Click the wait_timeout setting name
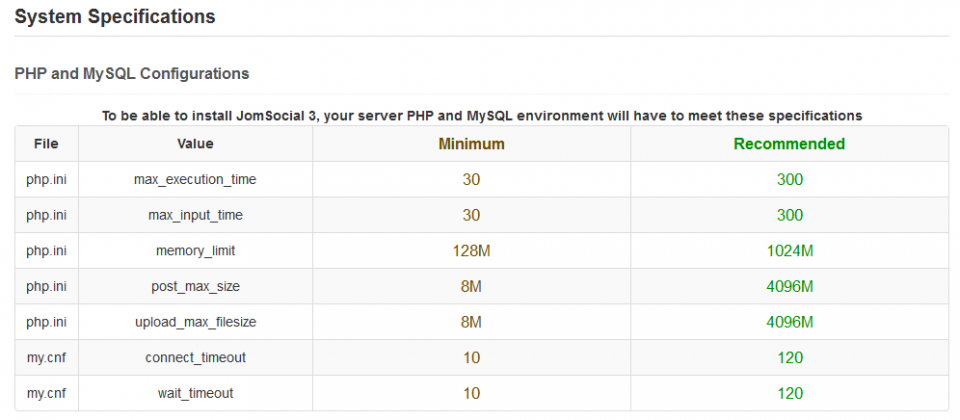The image size is (960, 420). pyautogui.click(x=195, y=392)
